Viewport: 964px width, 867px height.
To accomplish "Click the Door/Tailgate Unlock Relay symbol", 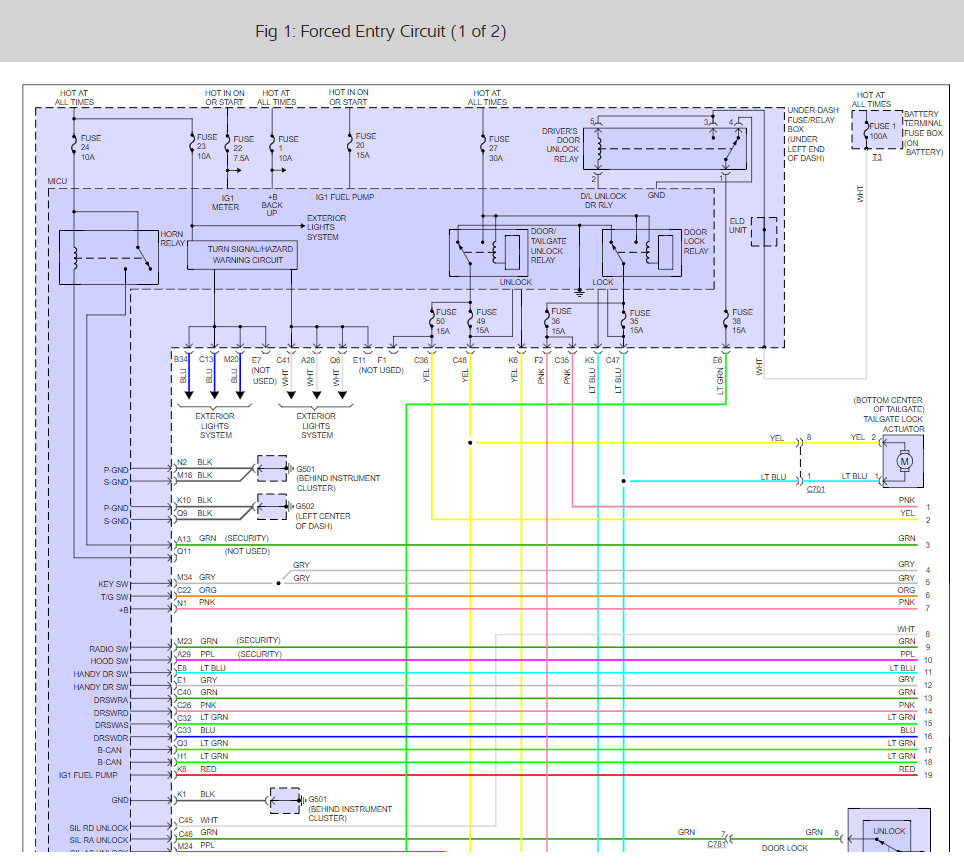I will 488,252.
